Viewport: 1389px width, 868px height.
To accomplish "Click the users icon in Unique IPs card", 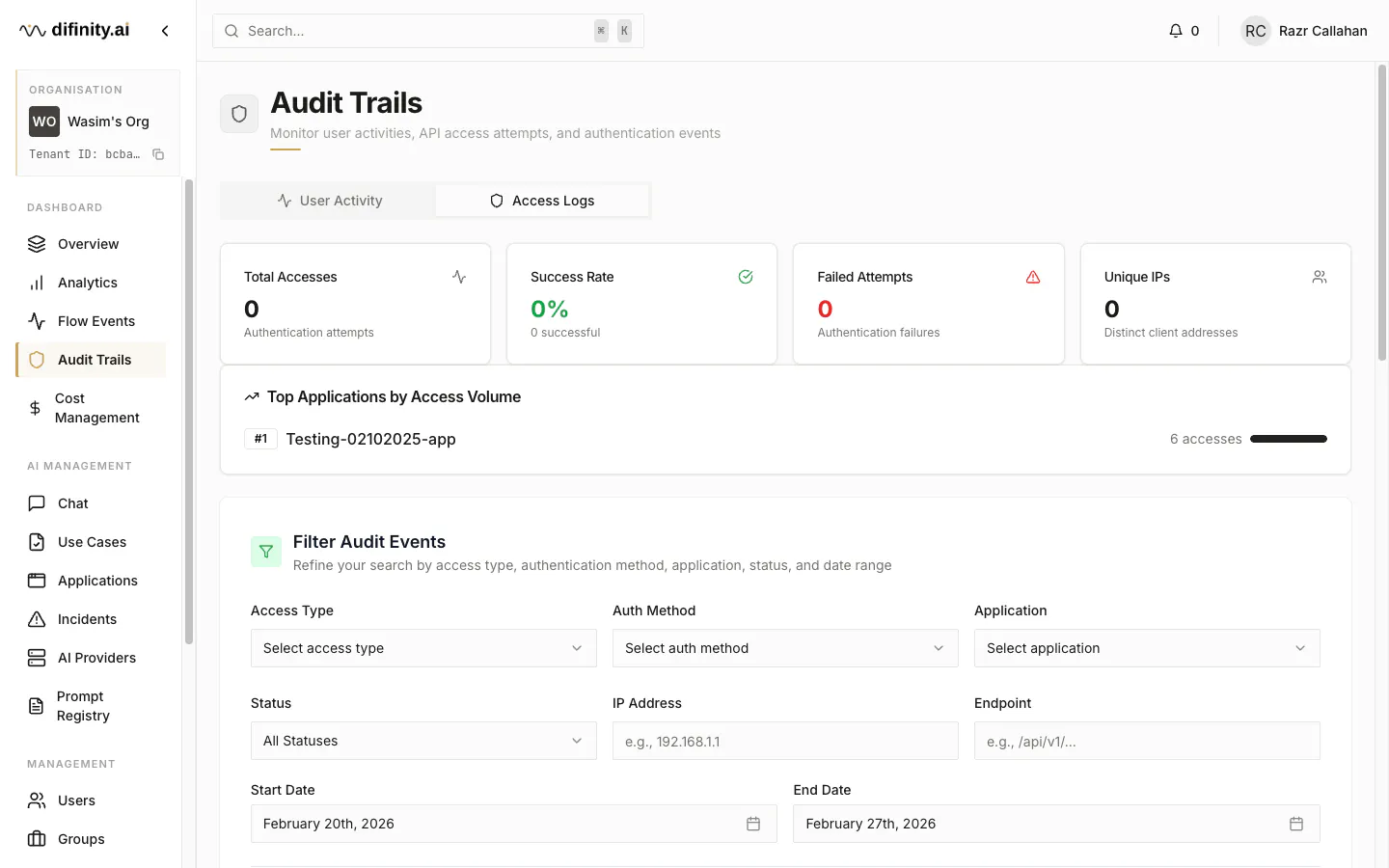I will point(1320,277).
